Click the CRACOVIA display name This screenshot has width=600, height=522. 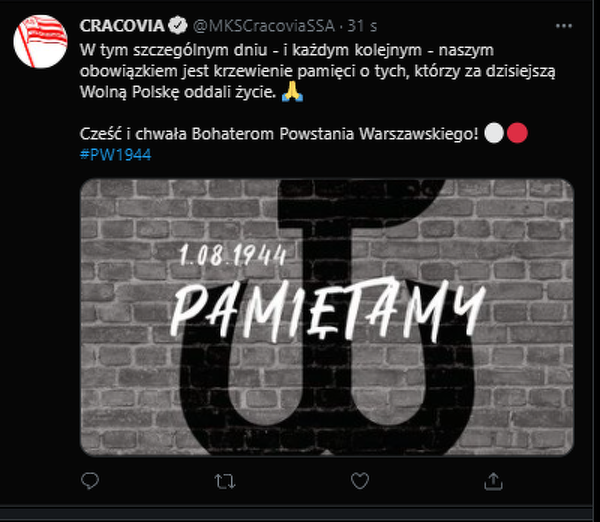click(x=122, y=26)
